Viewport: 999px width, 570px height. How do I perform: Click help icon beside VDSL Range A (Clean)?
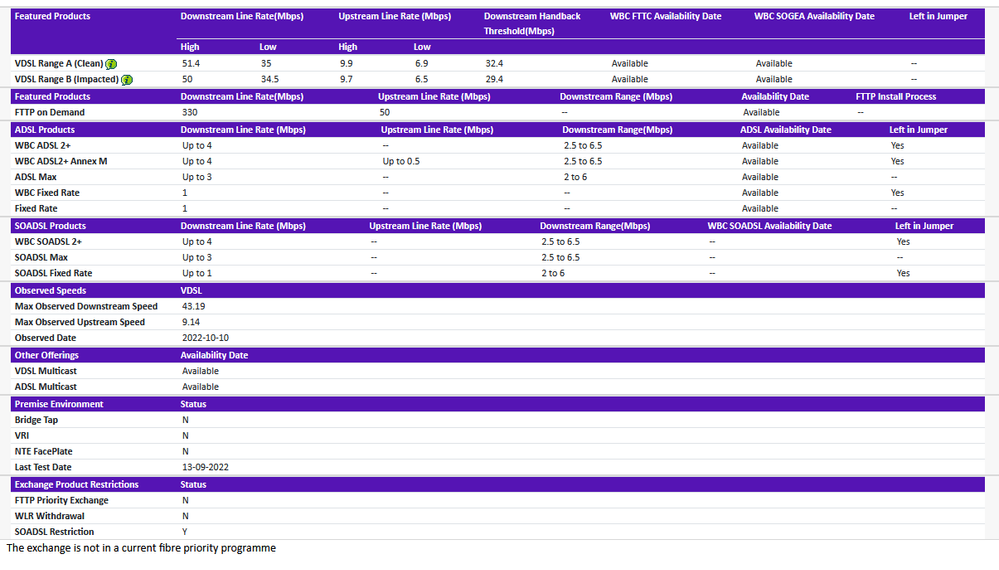pos(112,64)
